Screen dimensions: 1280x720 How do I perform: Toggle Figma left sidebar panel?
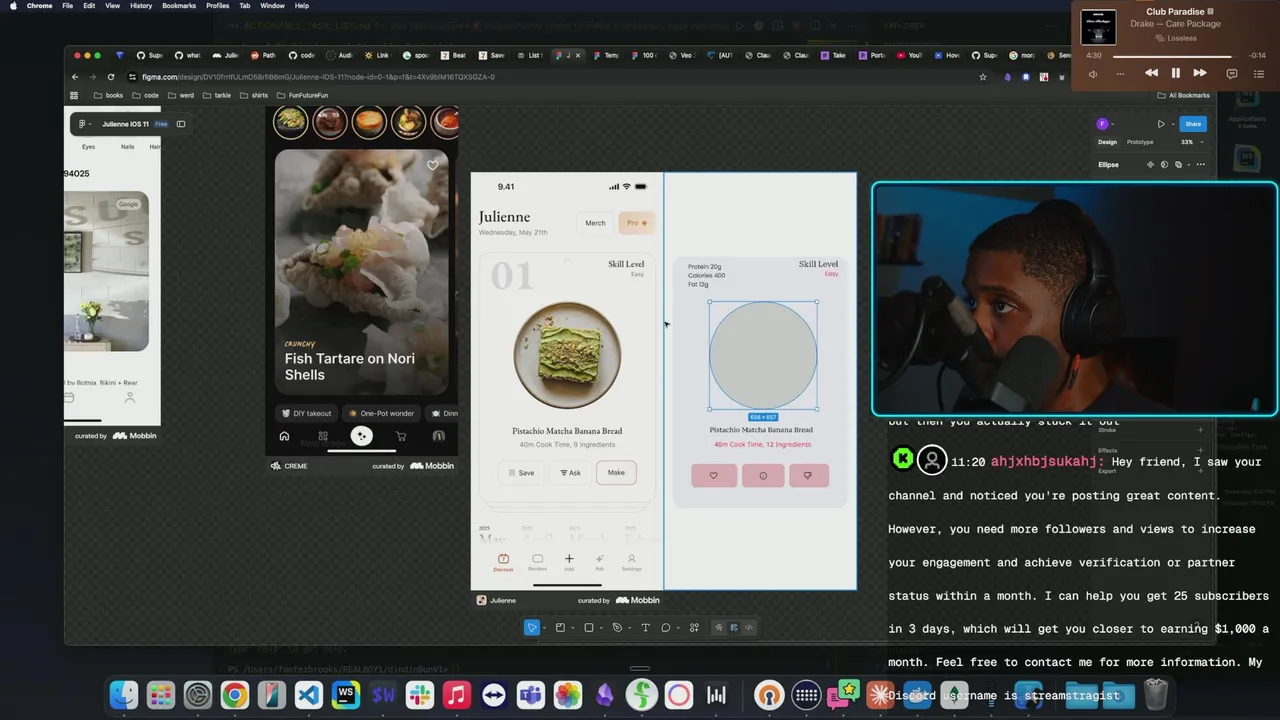coord(181,124)
